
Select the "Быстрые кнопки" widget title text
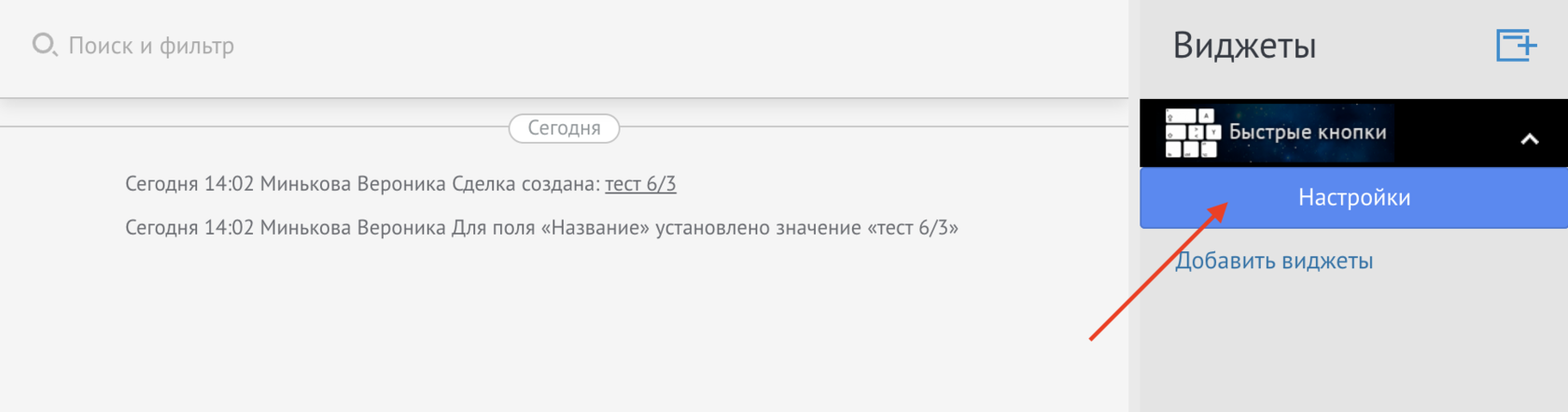(x=1308, y=133)
